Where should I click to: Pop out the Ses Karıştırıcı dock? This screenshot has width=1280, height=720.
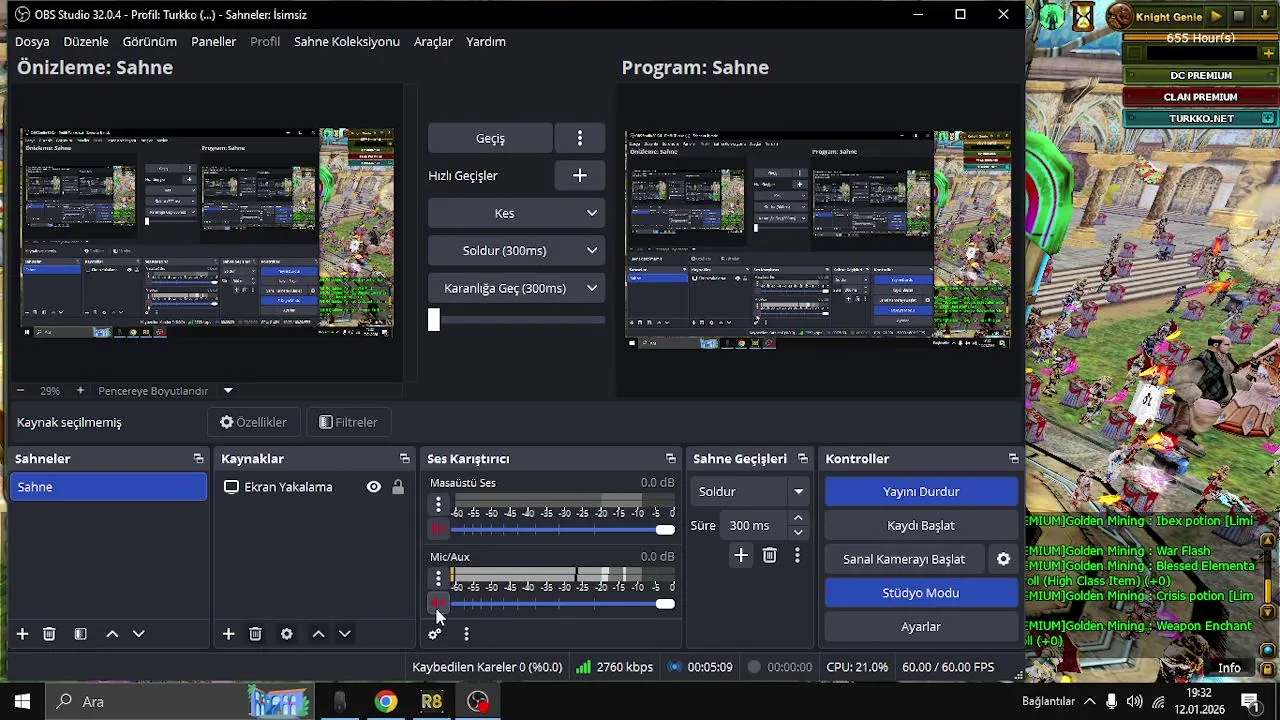click(670, 459)
